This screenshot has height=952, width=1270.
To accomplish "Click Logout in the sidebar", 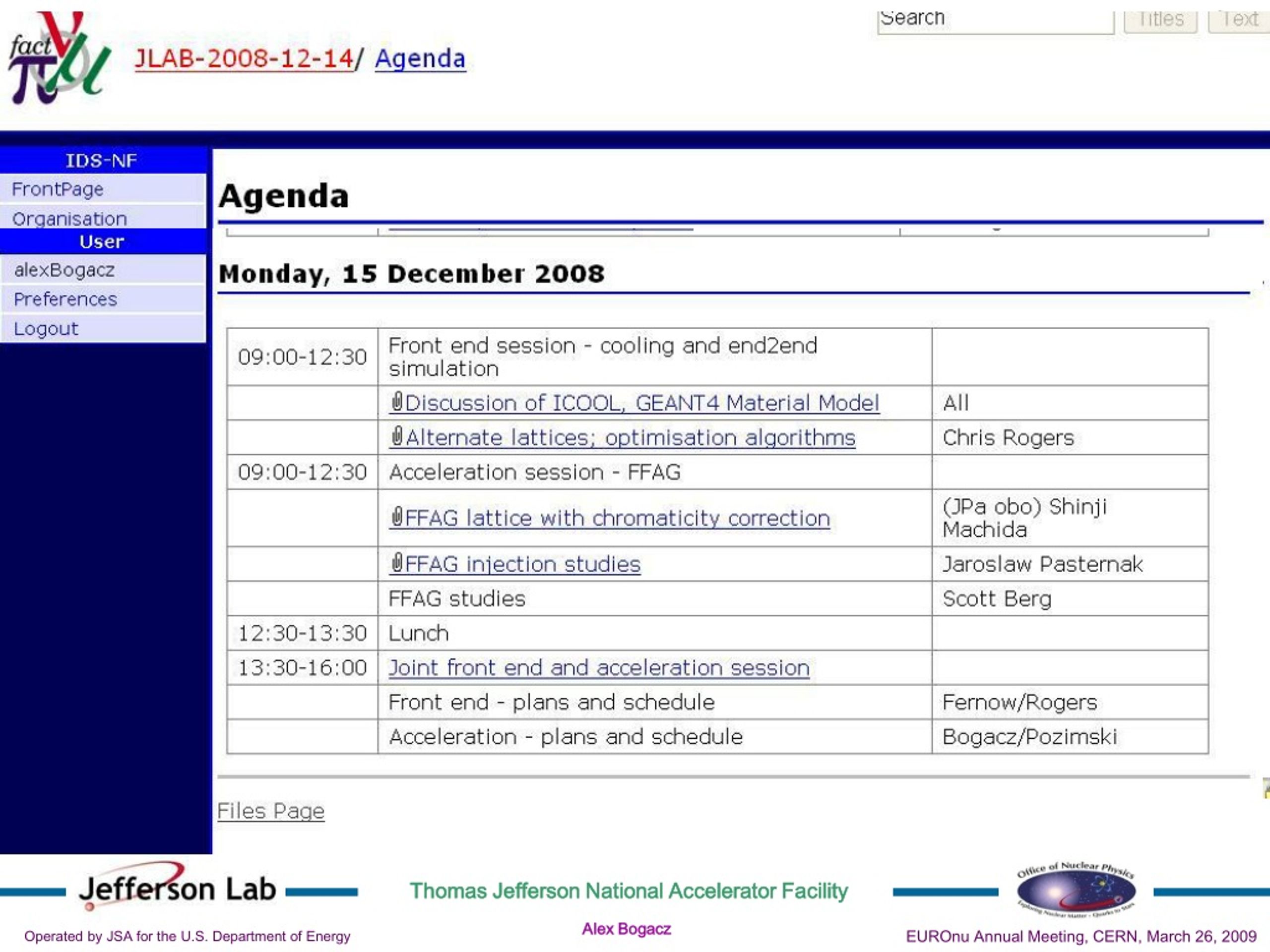I will click(103, 329).
